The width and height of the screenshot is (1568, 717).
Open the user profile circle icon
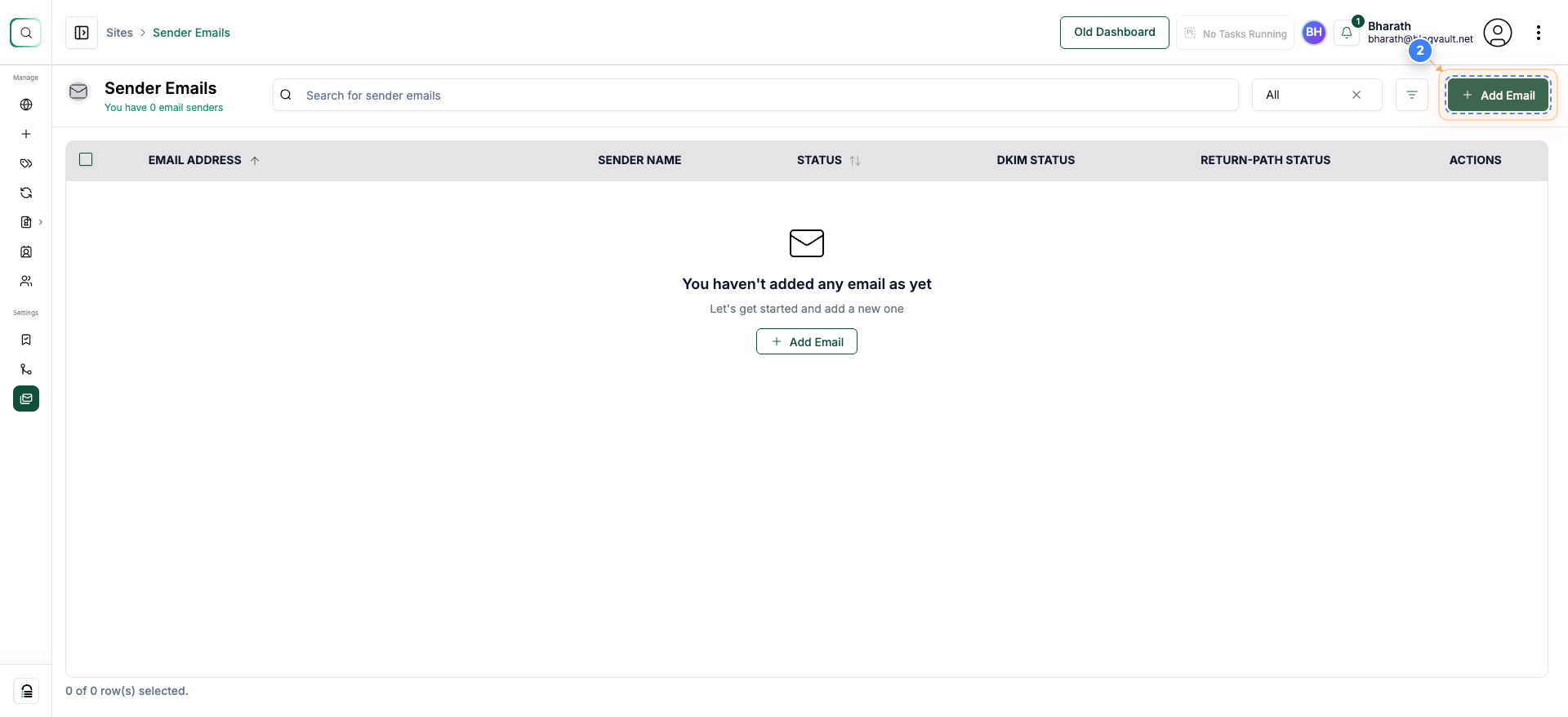tap(1498, 33)
